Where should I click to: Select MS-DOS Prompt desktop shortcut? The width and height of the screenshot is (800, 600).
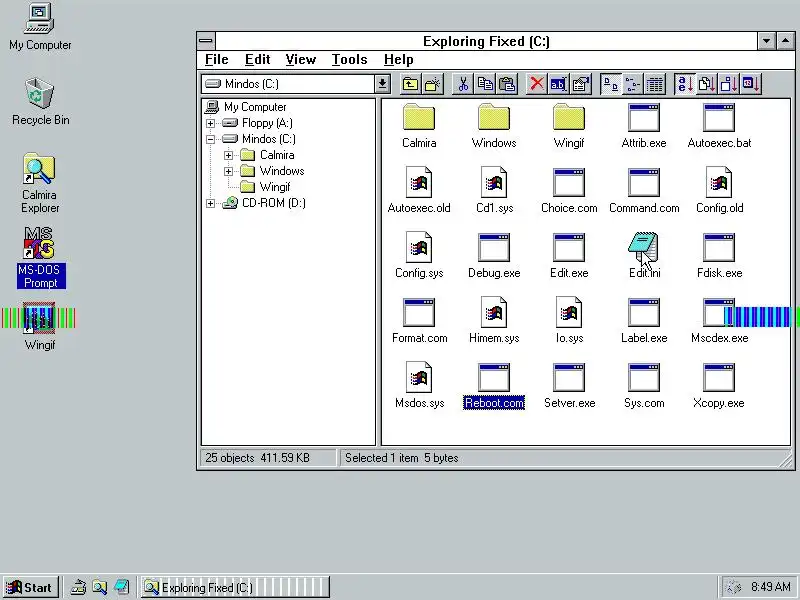tap(40, 258)
